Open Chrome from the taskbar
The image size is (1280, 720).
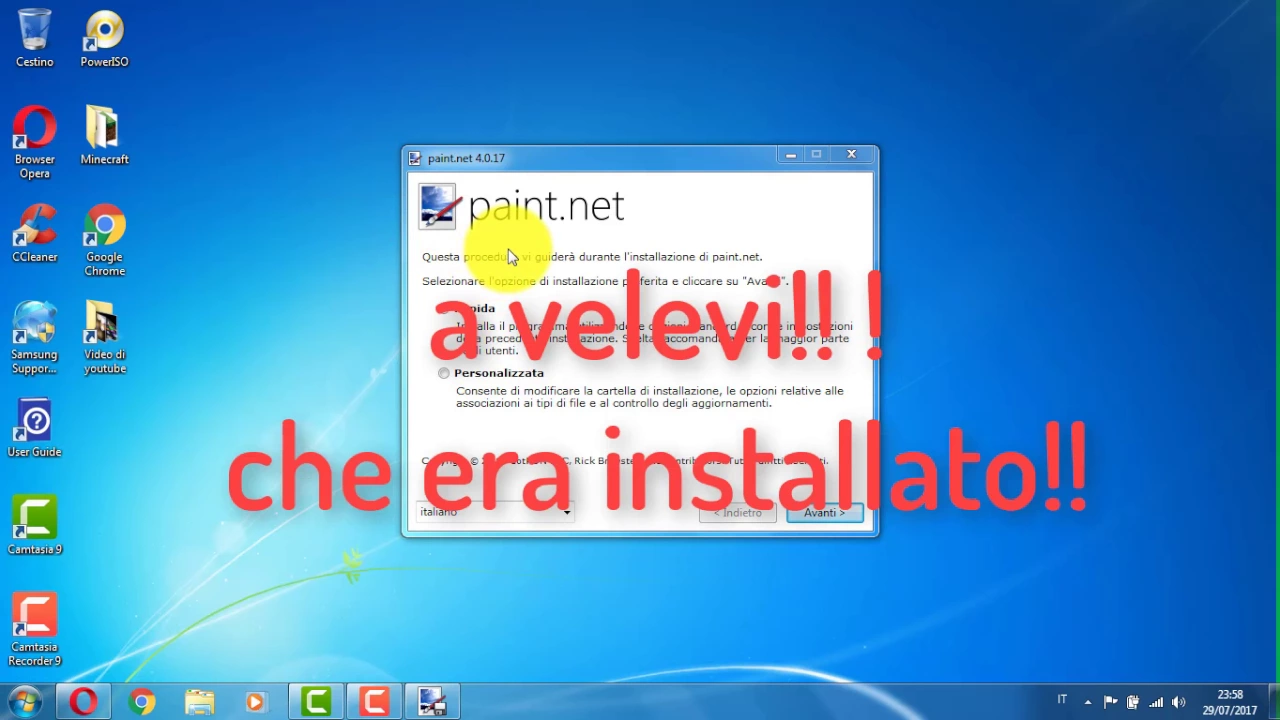141,702
